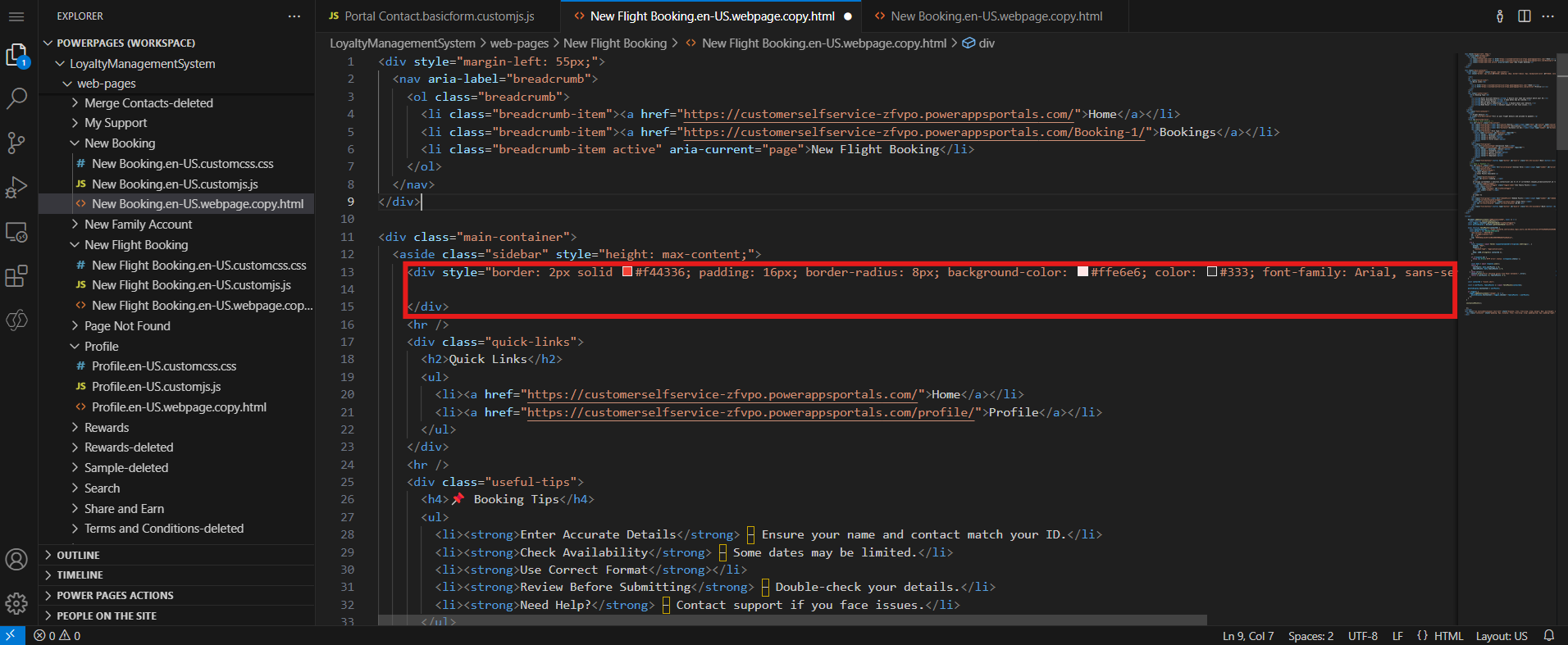
Task: Click the notifications bell in status bar
Action: (1549, 636)
